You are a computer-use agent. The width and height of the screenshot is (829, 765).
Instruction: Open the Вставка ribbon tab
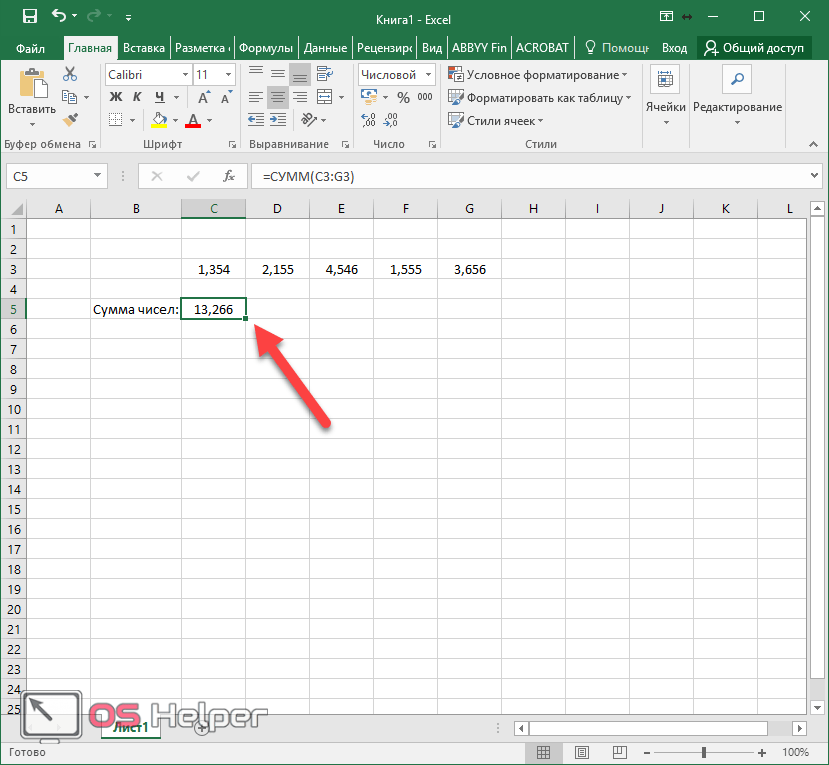144,47
